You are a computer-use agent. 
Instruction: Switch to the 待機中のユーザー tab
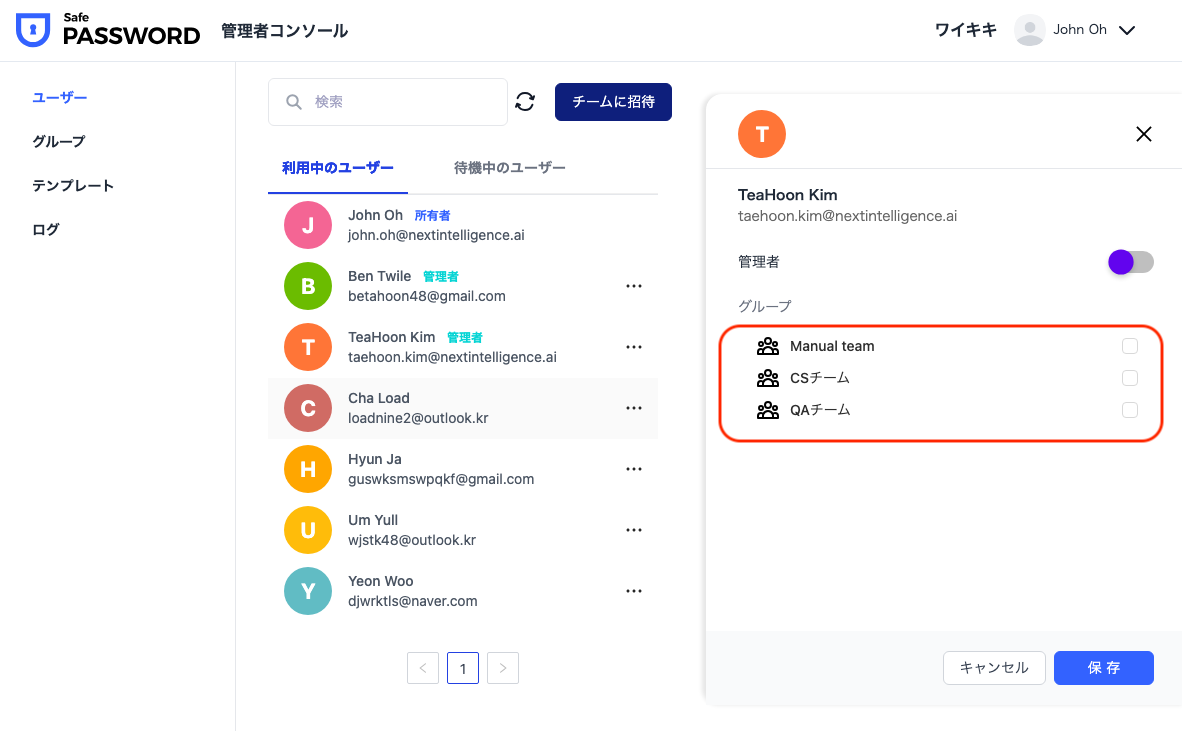click(x=510, y=168)
